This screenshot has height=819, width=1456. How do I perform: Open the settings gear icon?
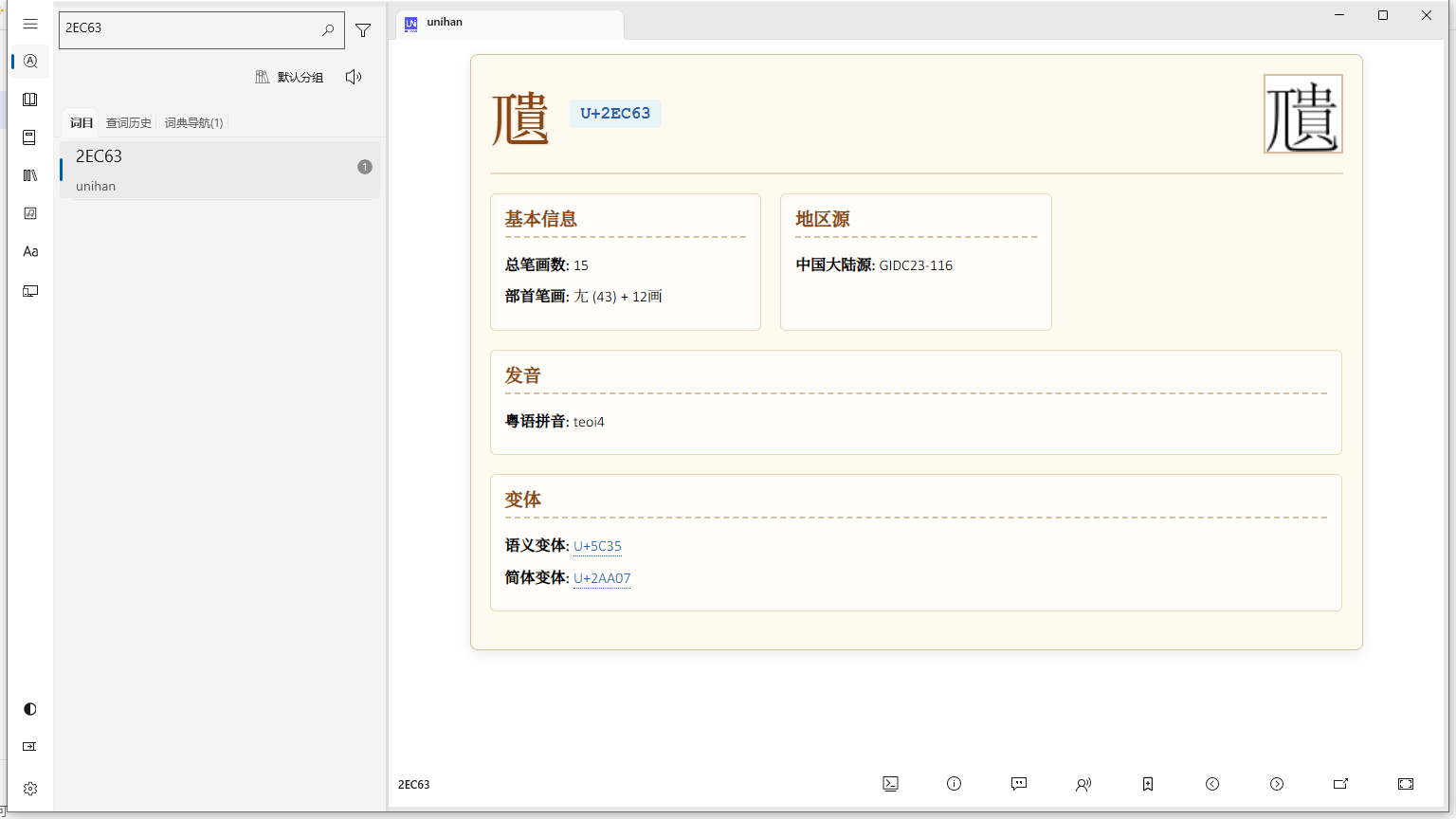tap(30, 789)
